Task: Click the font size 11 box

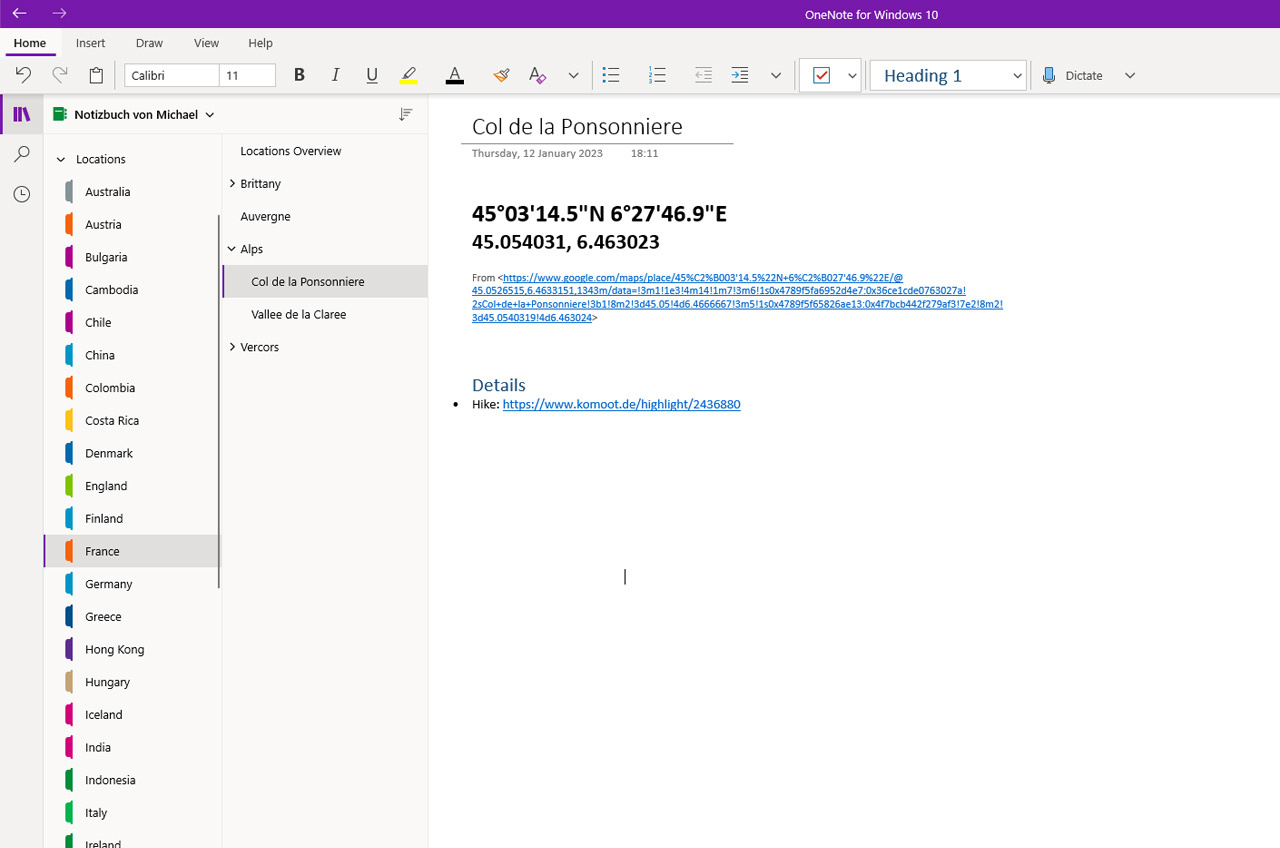Action: tap(247, 75)
